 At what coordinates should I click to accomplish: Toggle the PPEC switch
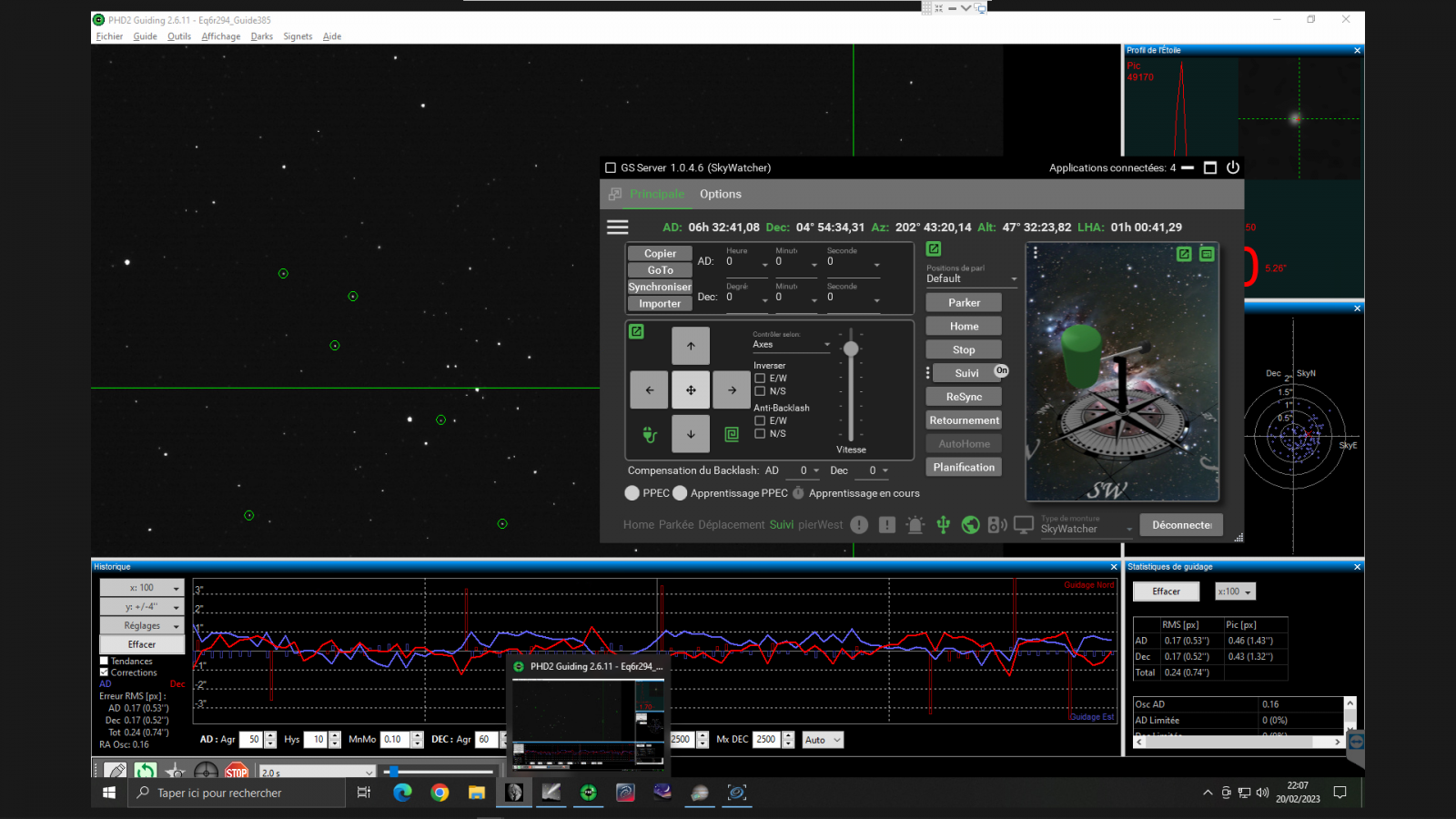632,493
